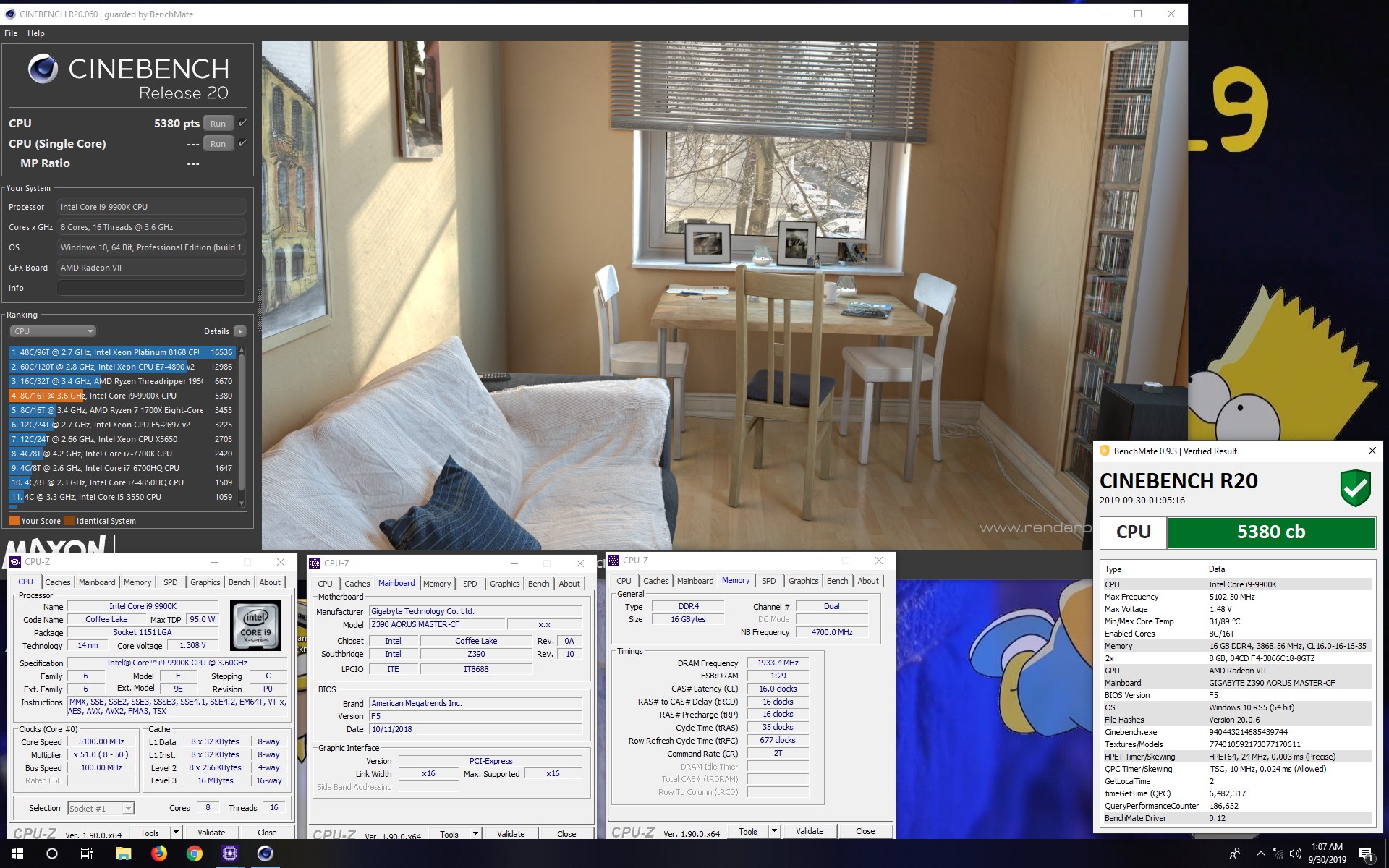Select ranking row Ryzen Threadripper 6670
This screenshot has width=1389, height=868.
(122, 381)
